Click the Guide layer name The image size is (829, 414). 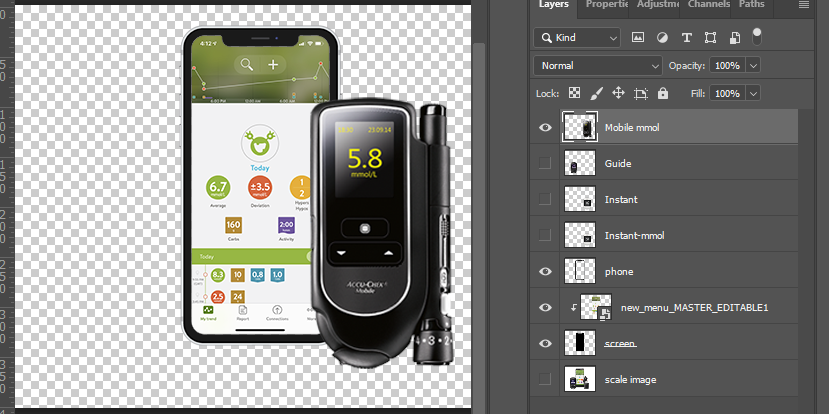[618, 163]
